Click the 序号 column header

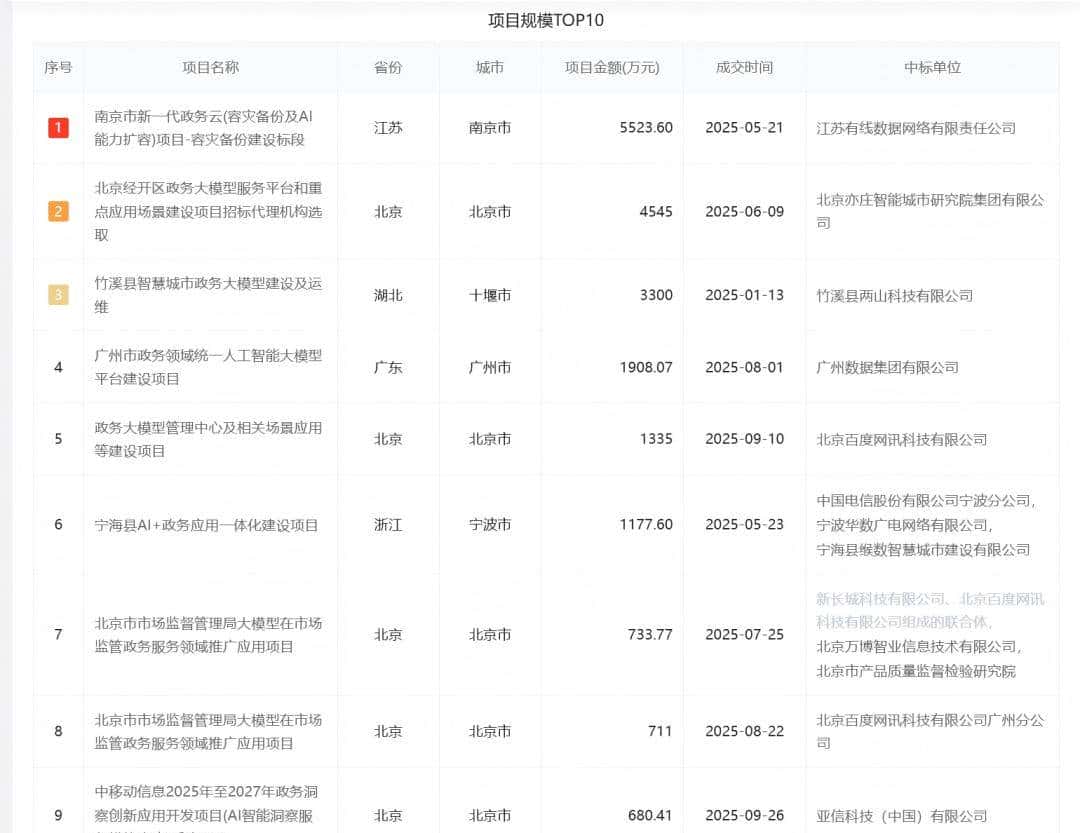point(57,67)
